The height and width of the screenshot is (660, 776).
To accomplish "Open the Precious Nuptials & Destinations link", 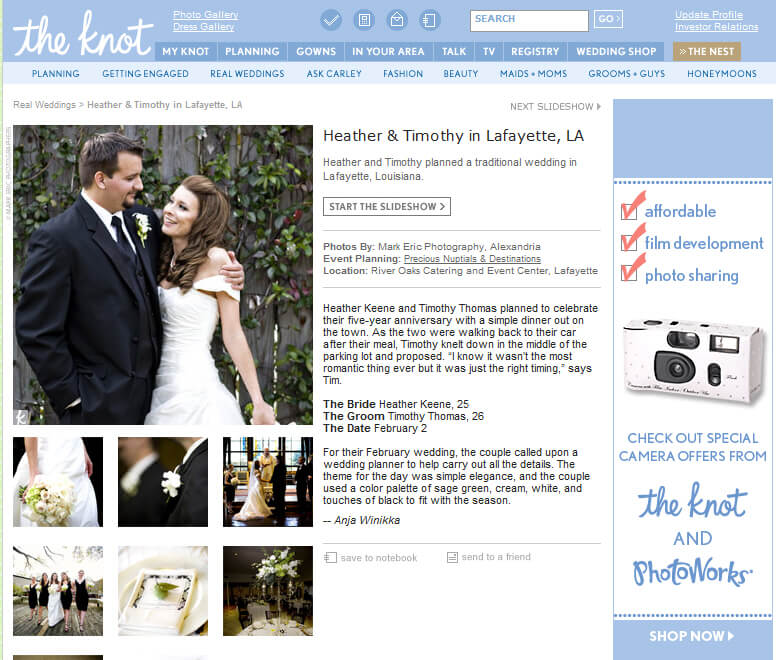I will [x=472, y=259].
